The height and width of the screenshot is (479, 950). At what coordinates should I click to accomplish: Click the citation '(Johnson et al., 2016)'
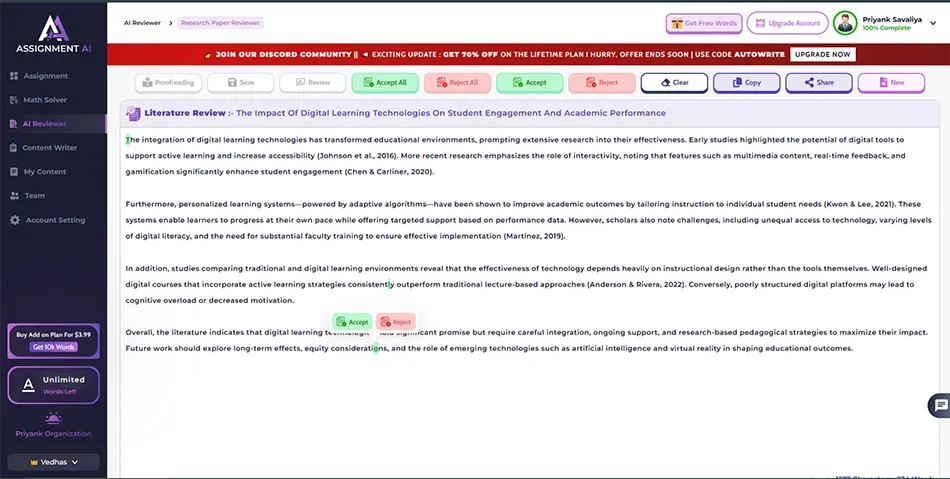coord(357,156)
